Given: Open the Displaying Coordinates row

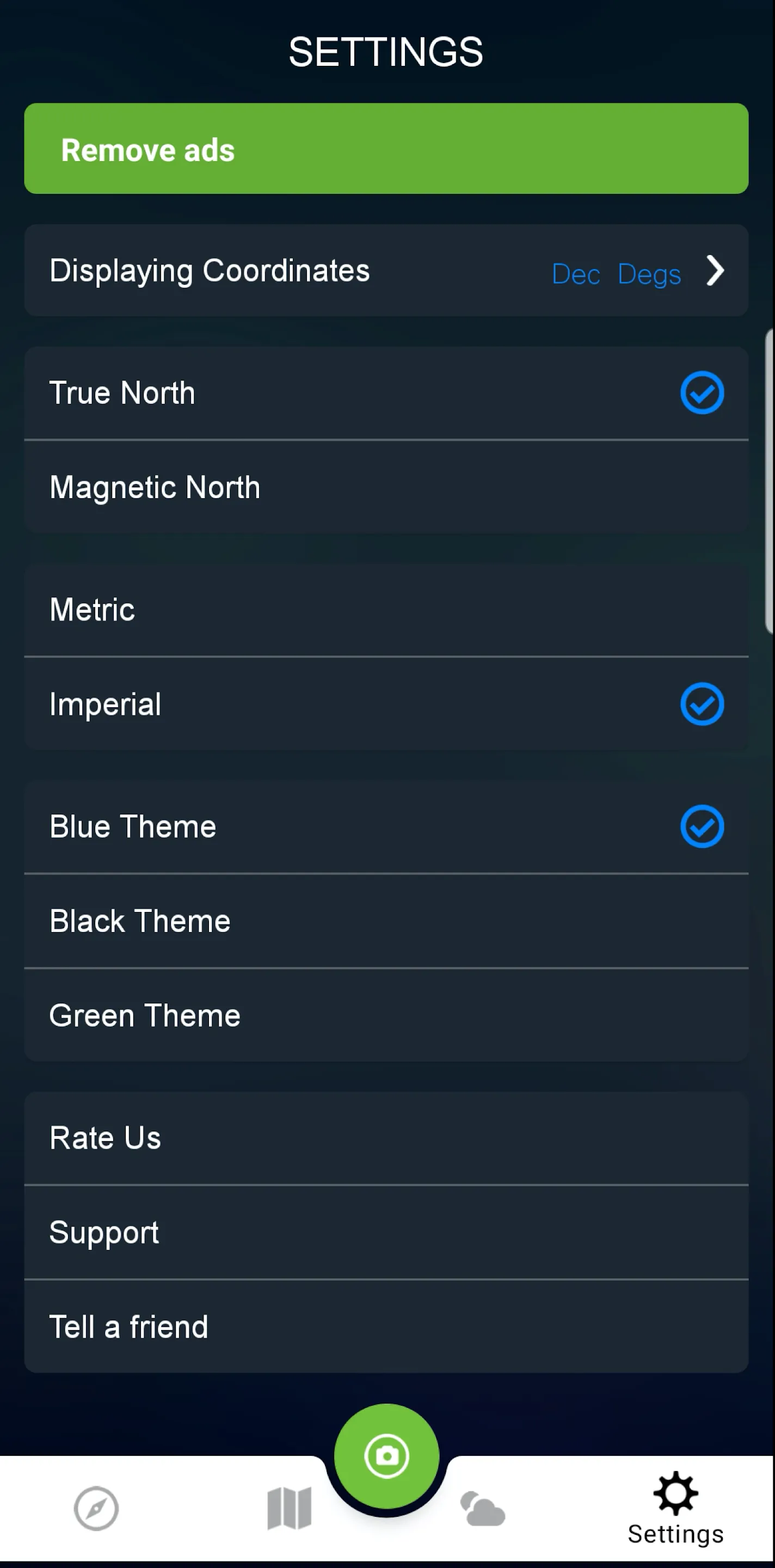Looking at the screenshot, I should point(210,271).
